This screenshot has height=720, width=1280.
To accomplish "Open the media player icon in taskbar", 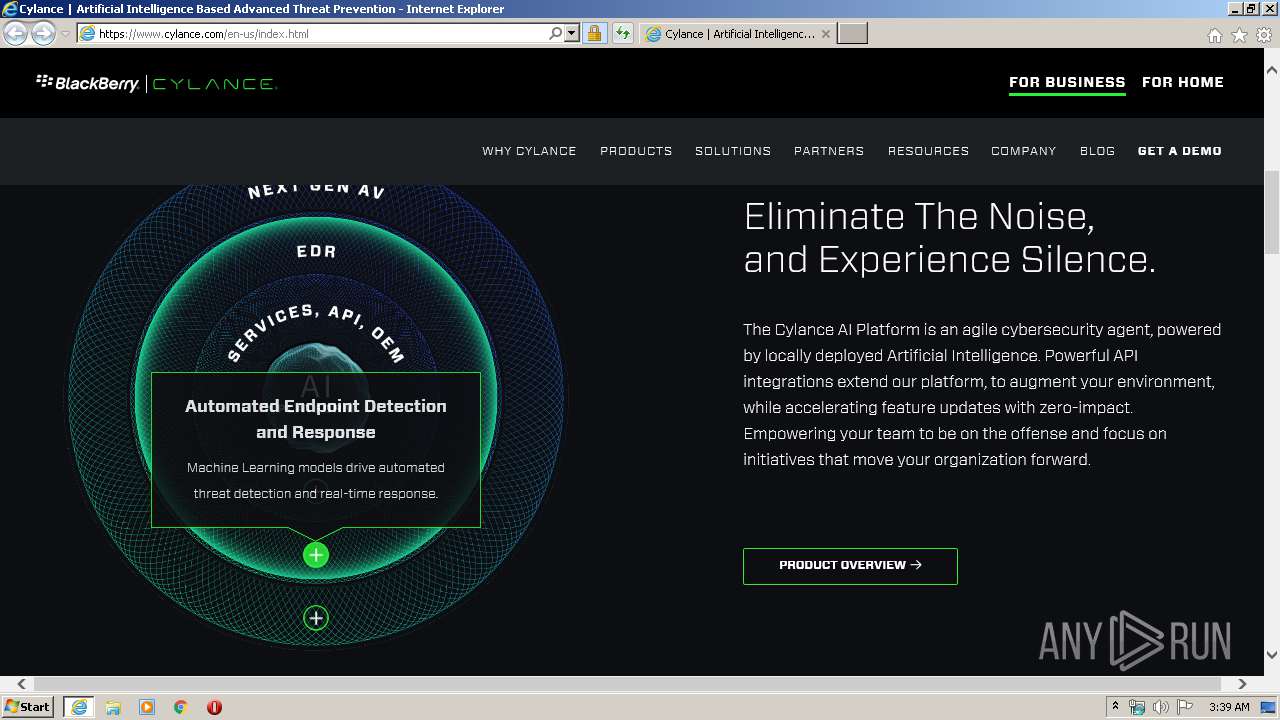I will [x=147, y=707].
